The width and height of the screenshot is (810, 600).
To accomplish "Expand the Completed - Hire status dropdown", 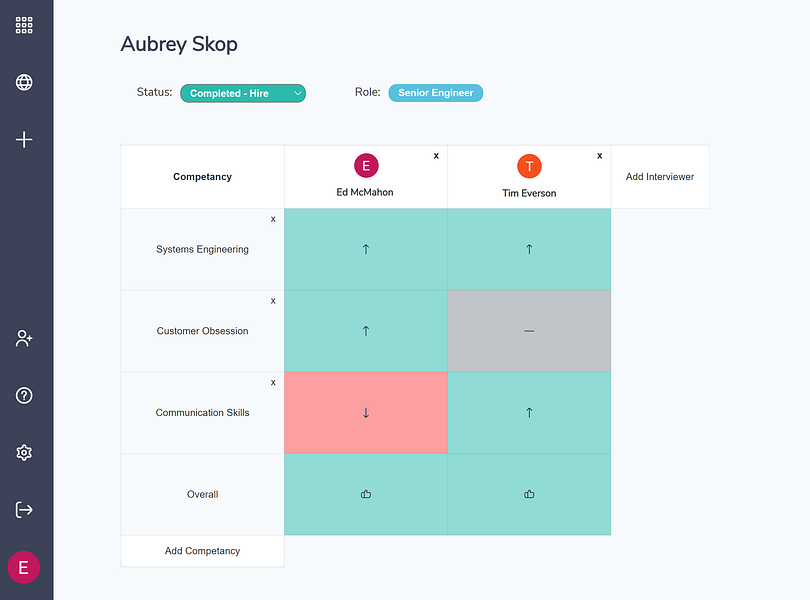I will coord(243,93).
